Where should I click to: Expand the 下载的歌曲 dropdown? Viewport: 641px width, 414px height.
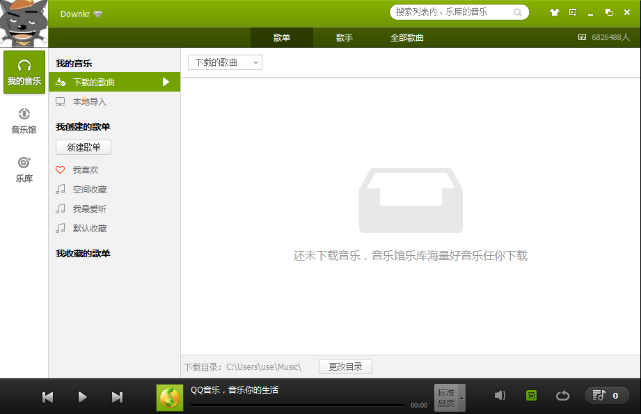[225, 63]
